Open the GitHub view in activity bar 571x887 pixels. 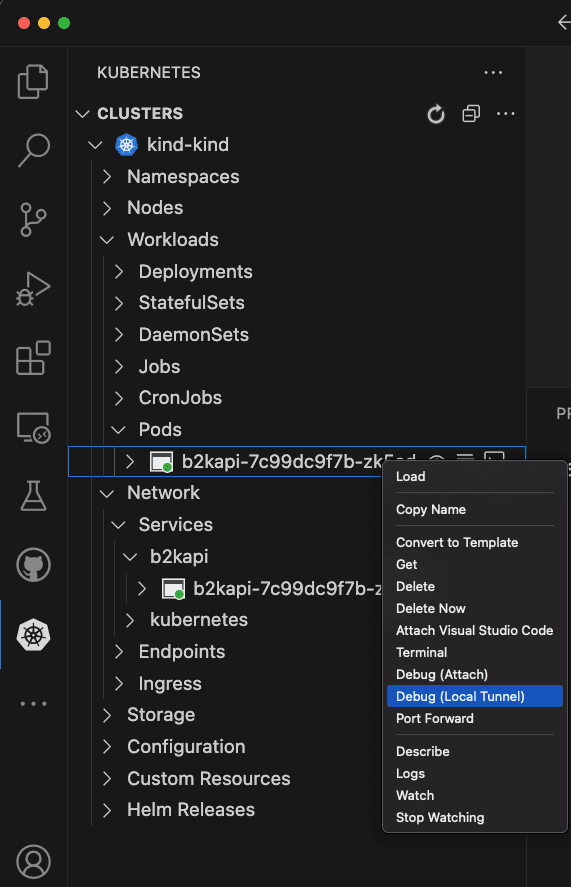coord(33,565)
